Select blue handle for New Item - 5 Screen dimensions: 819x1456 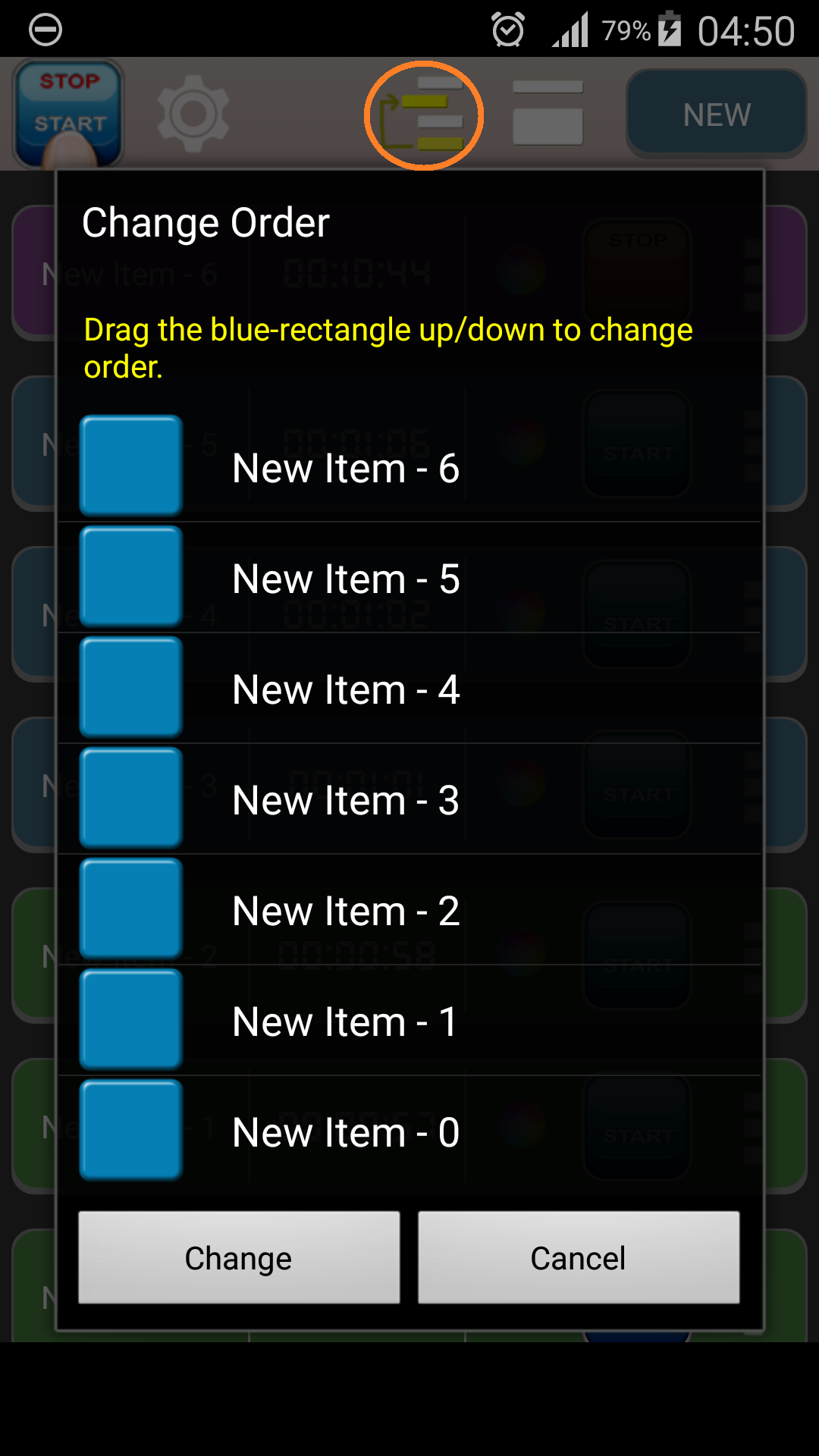tap(131, 576)
